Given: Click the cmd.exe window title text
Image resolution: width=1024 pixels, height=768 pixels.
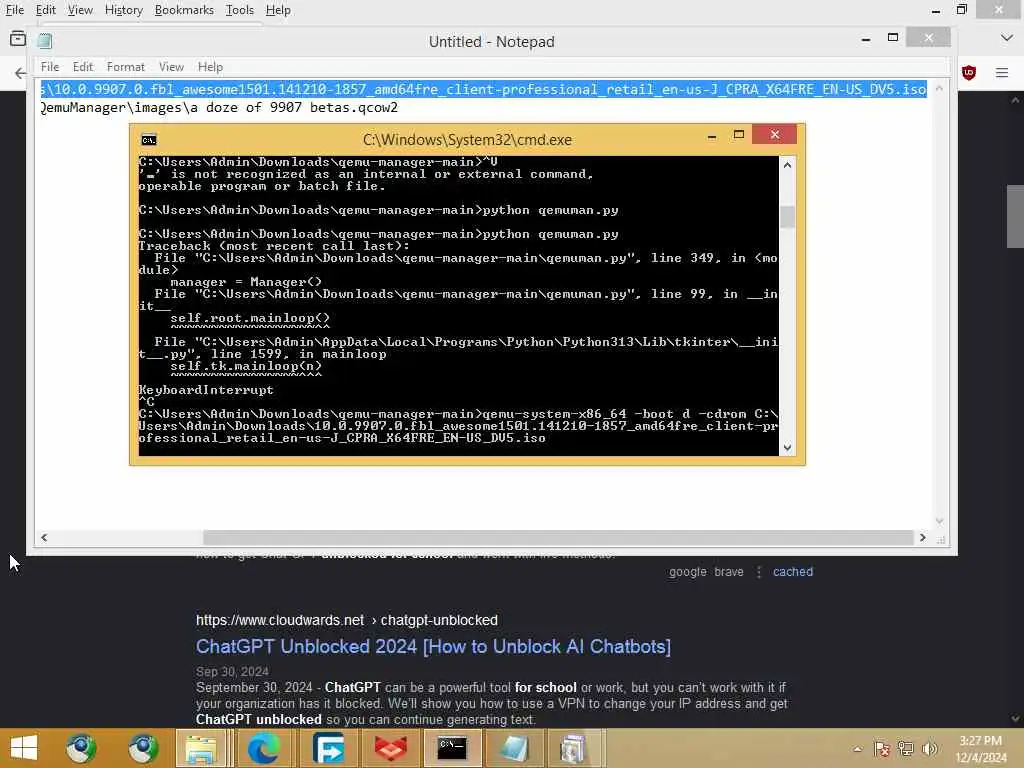Looking at the screenshot, I should tap(467, 140).
